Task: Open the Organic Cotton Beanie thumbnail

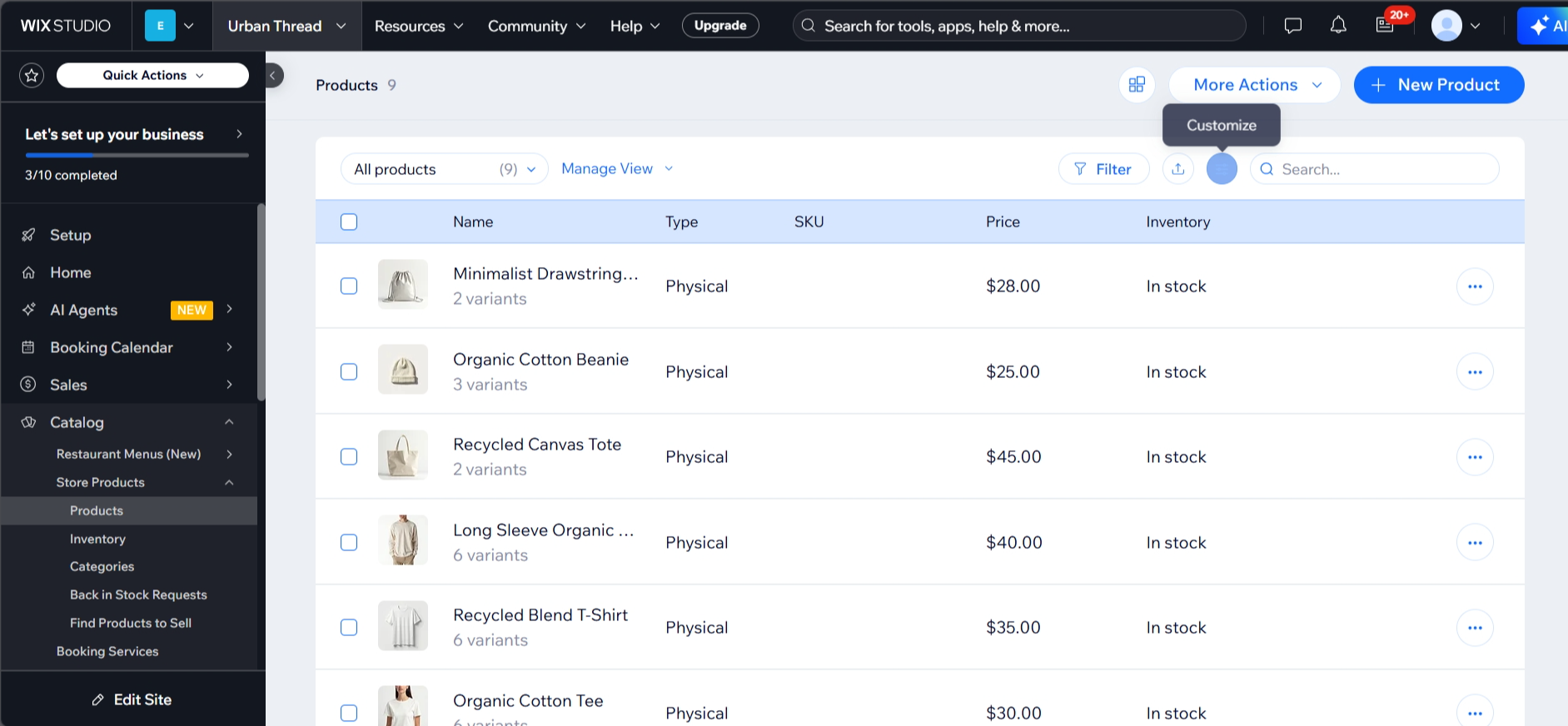Action: point(403,369)
